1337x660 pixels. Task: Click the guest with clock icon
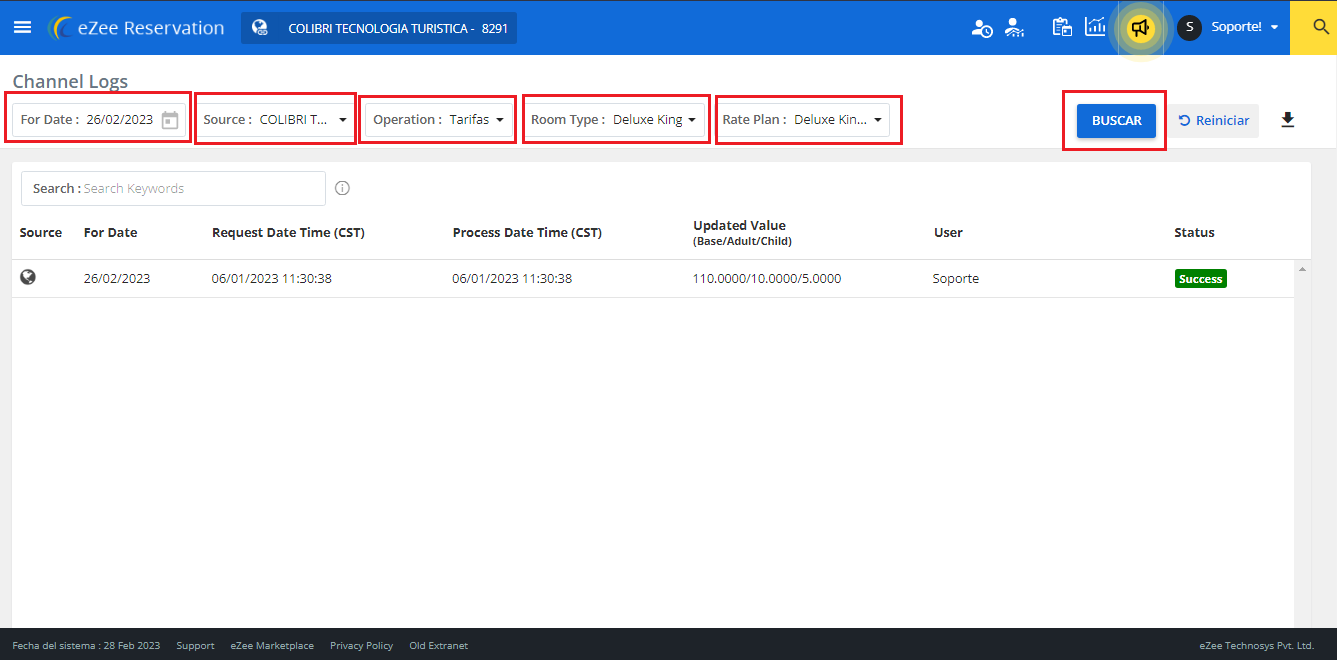[x=982, y=28]
